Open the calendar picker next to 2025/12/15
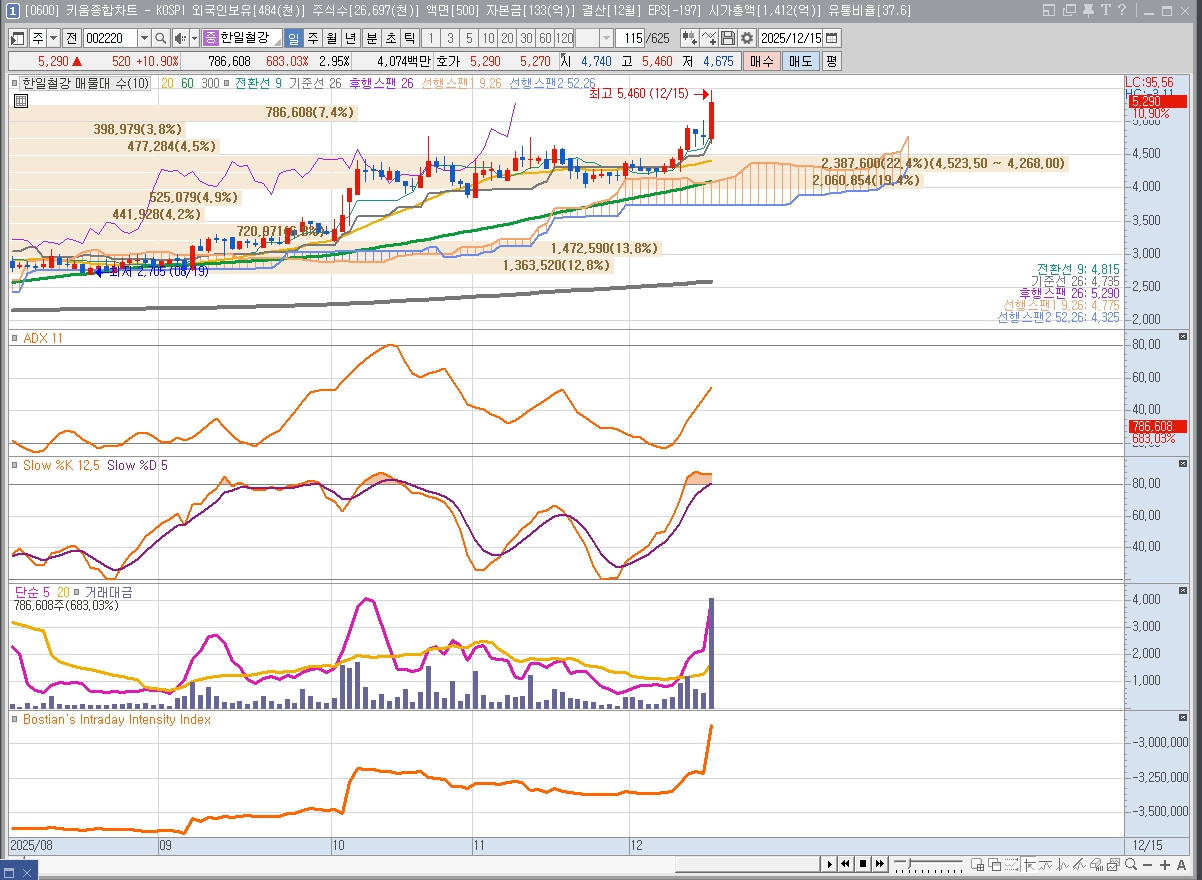 click(x=831, y=38)
